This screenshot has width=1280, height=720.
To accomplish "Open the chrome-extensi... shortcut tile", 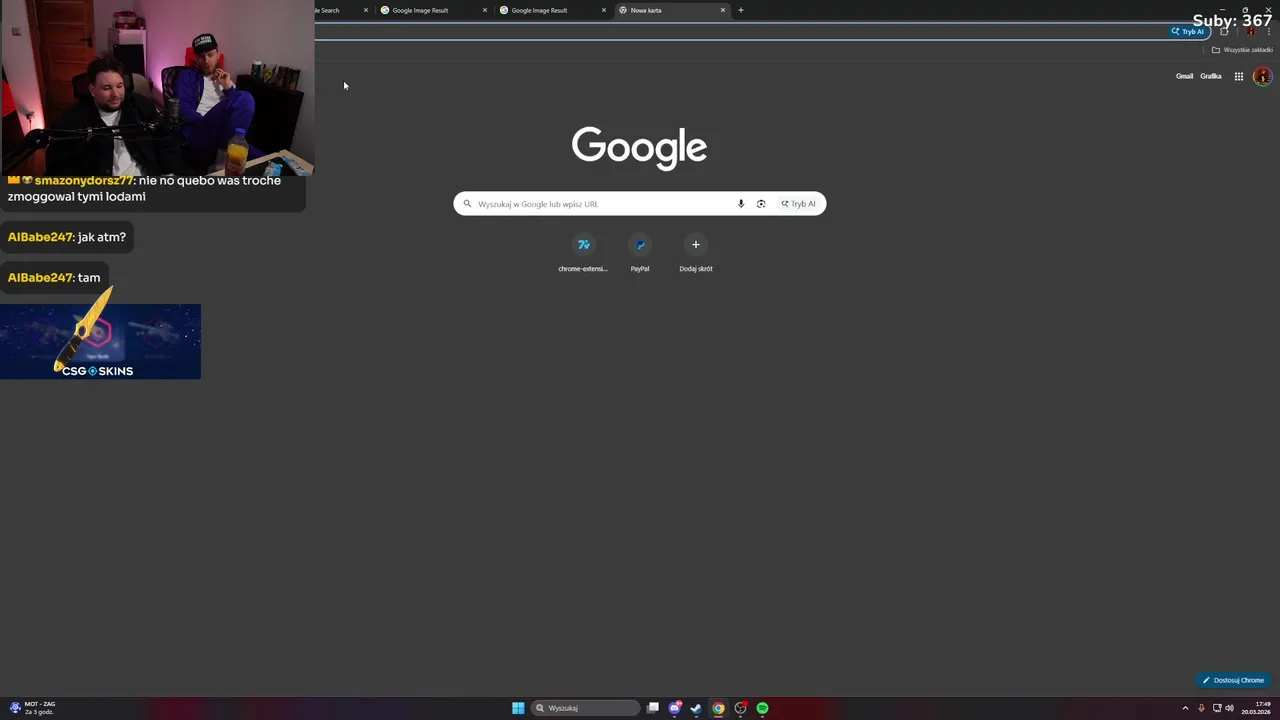I will coord(583,252).
